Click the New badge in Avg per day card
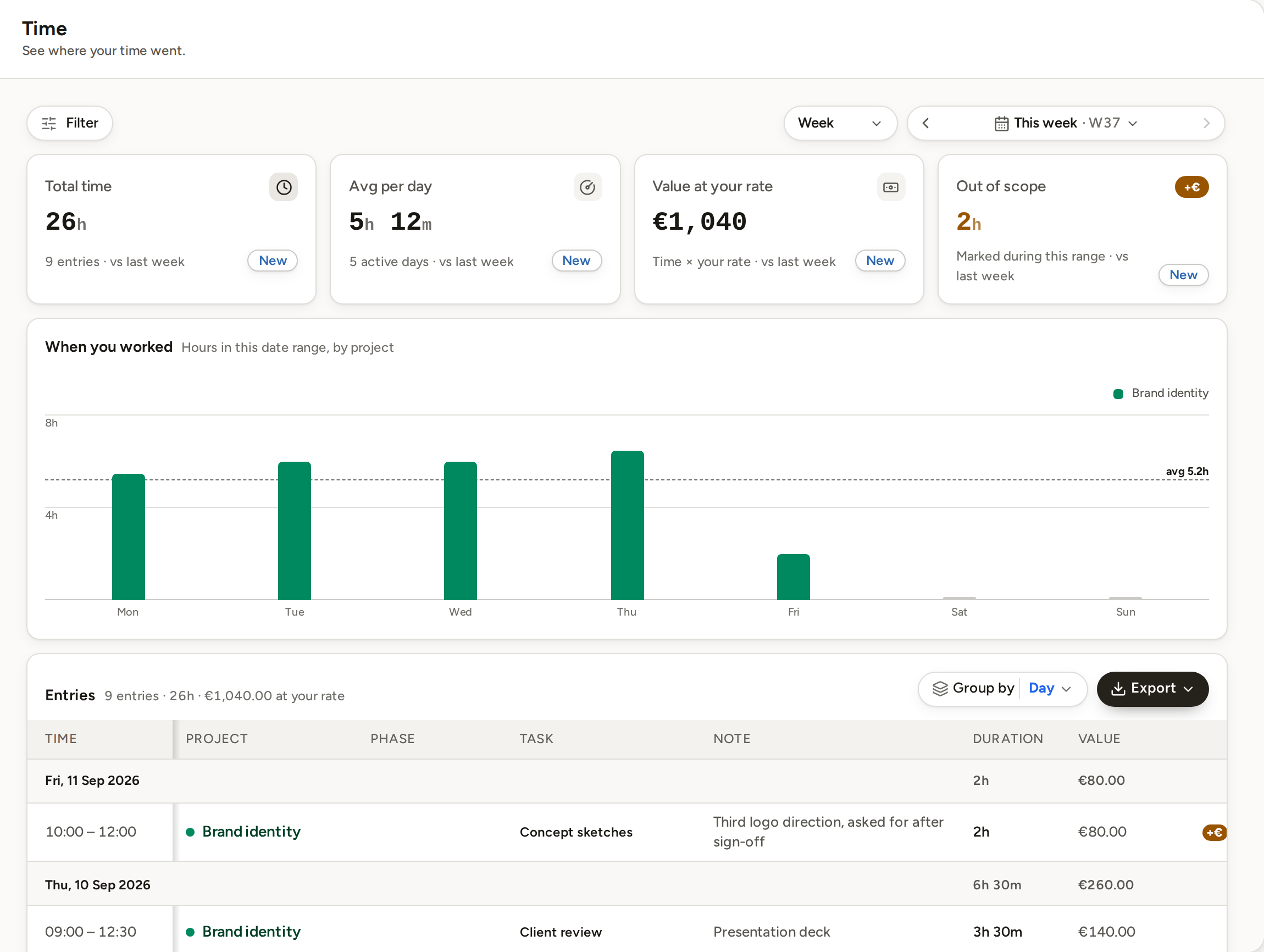1264x952 pixels. 576,261
